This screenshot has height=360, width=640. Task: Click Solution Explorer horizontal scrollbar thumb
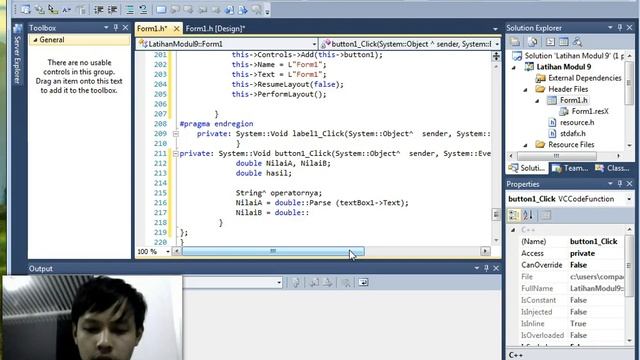coord(556,156)
